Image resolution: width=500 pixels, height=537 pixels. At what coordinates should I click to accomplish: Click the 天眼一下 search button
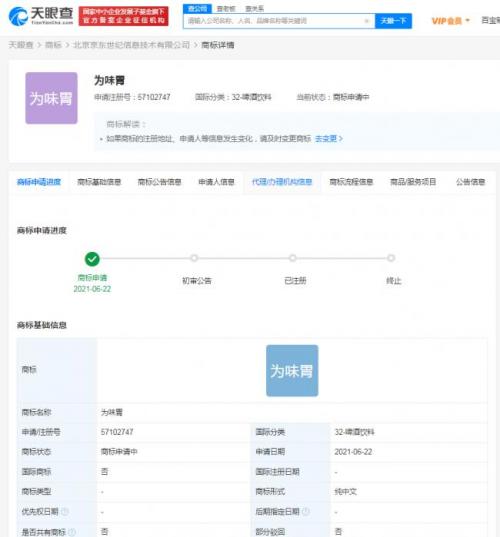(x=393, y=21)
